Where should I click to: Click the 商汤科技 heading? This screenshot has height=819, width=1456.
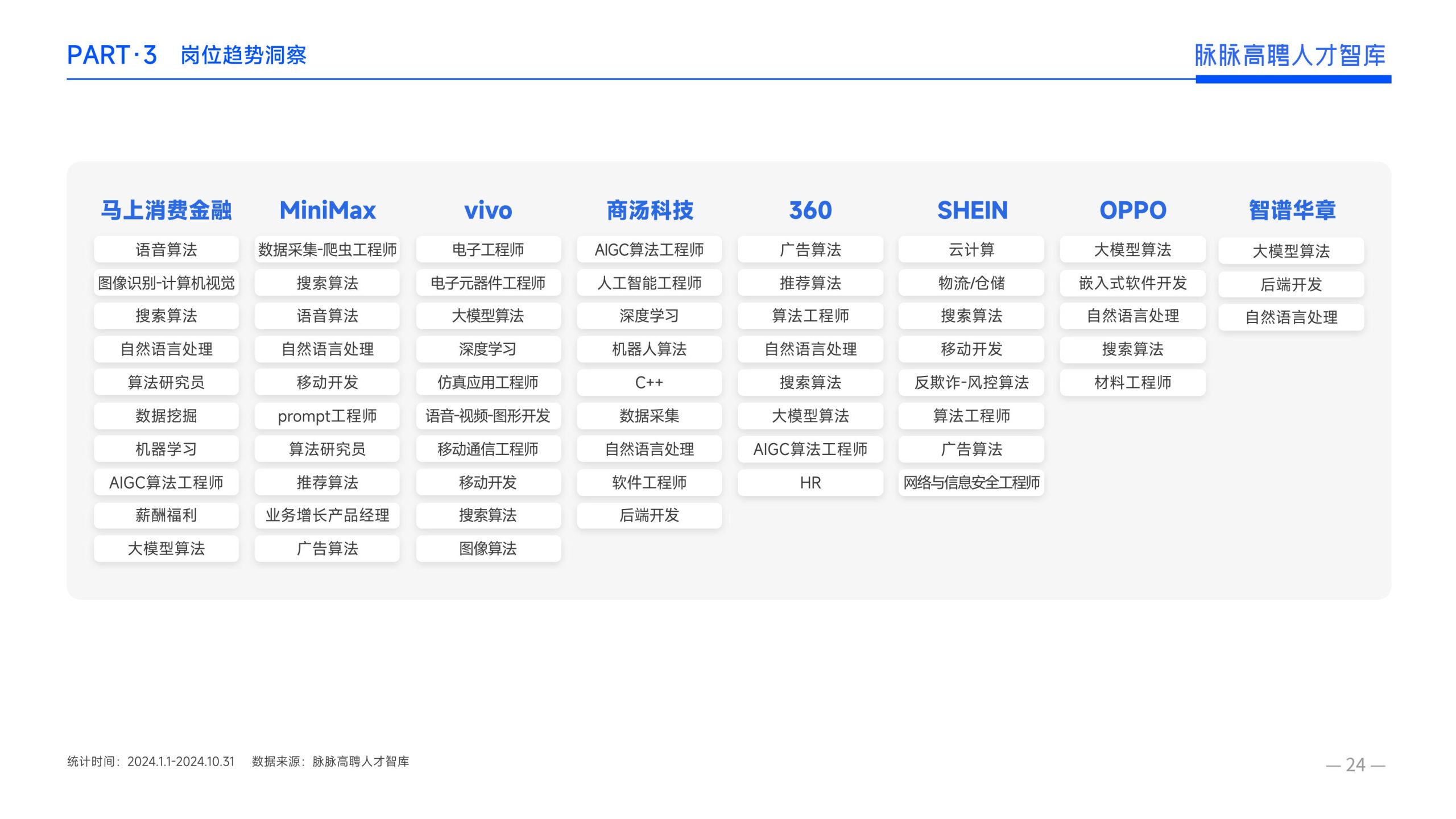pos(649,210)
